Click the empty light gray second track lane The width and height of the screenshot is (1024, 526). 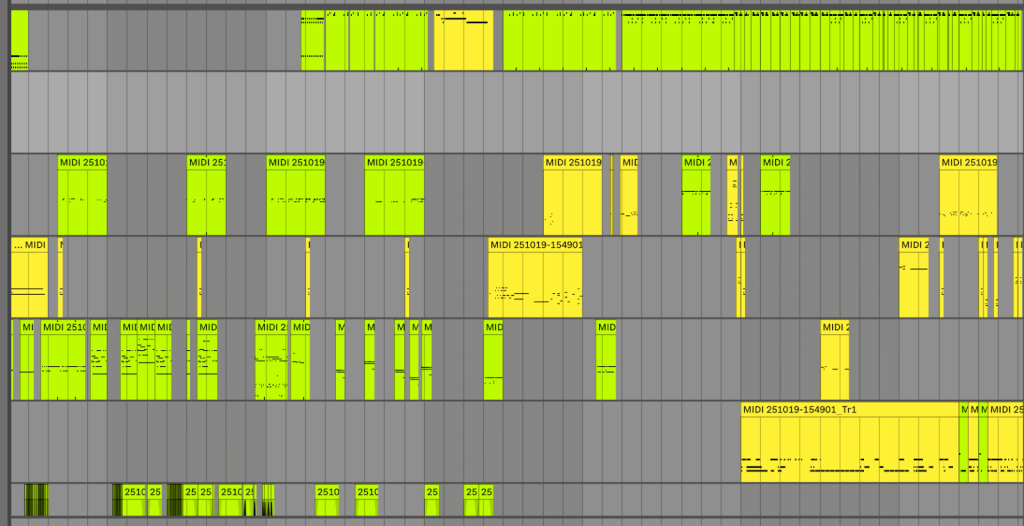500,112
